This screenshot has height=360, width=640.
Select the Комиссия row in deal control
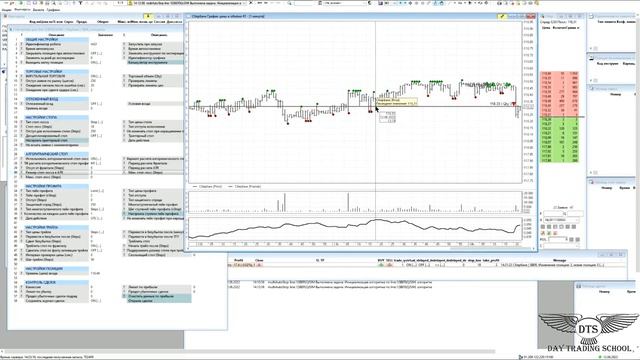[x=56, y=287]
